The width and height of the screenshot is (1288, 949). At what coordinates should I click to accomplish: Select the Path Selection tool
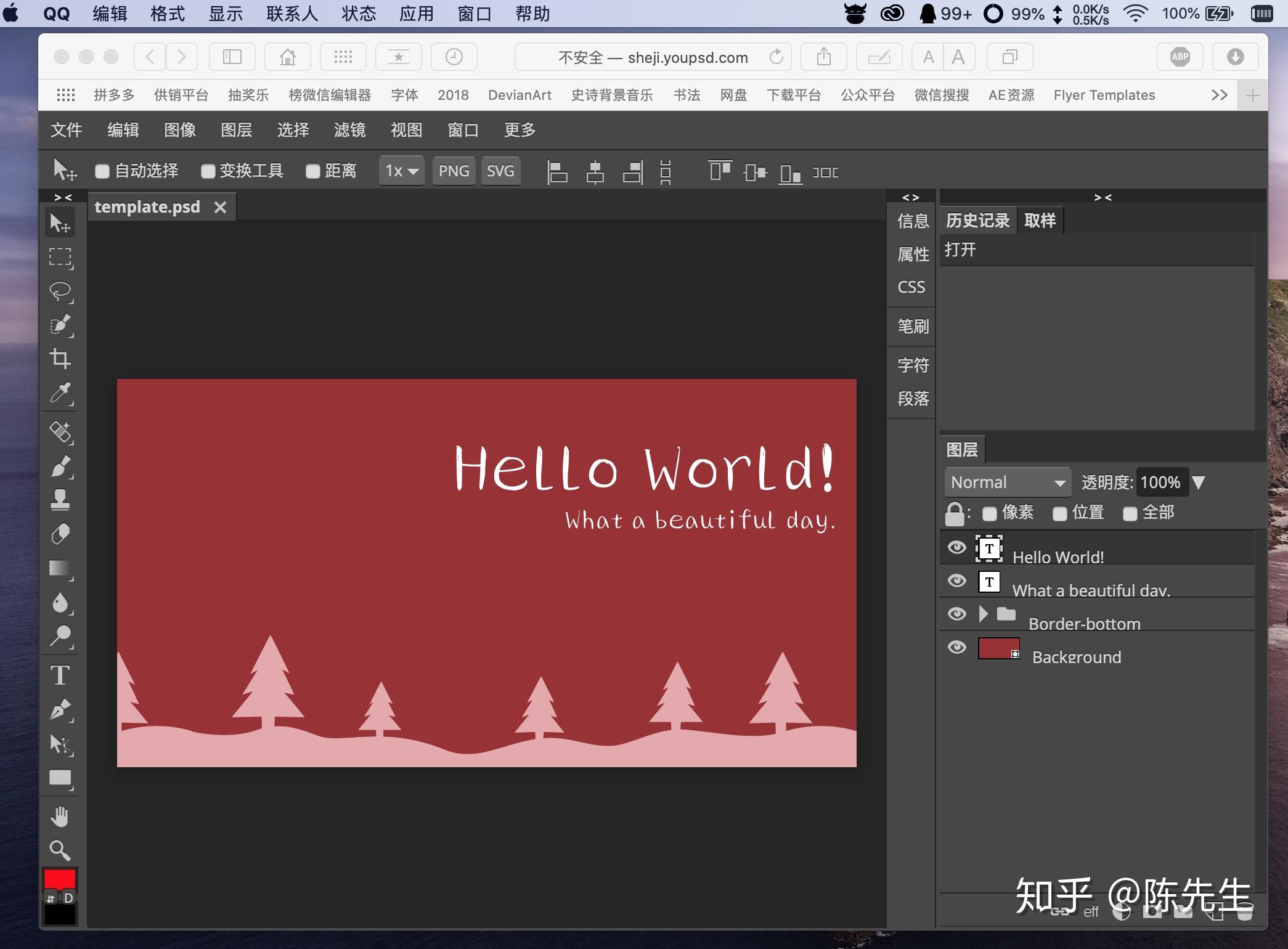[x=60, y=744]
